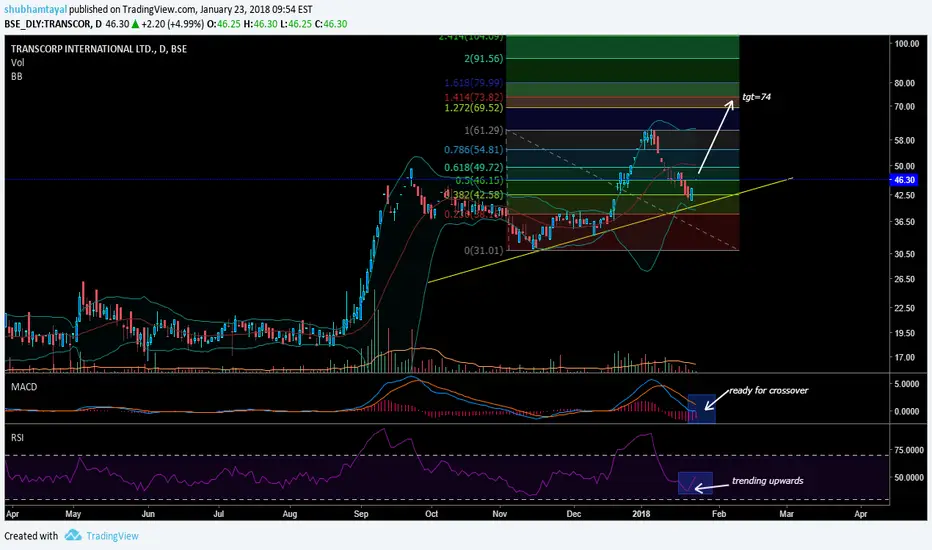Click the 36.50 price axis label
932x550 pixels.
tap(906, 221)
